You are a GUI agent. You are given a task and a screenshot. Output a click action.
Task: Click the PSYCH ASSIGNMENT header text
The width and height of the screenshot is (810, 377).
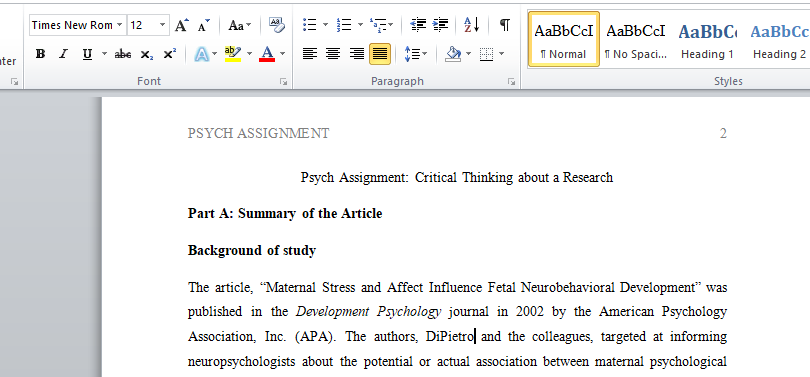click(258, 134)
